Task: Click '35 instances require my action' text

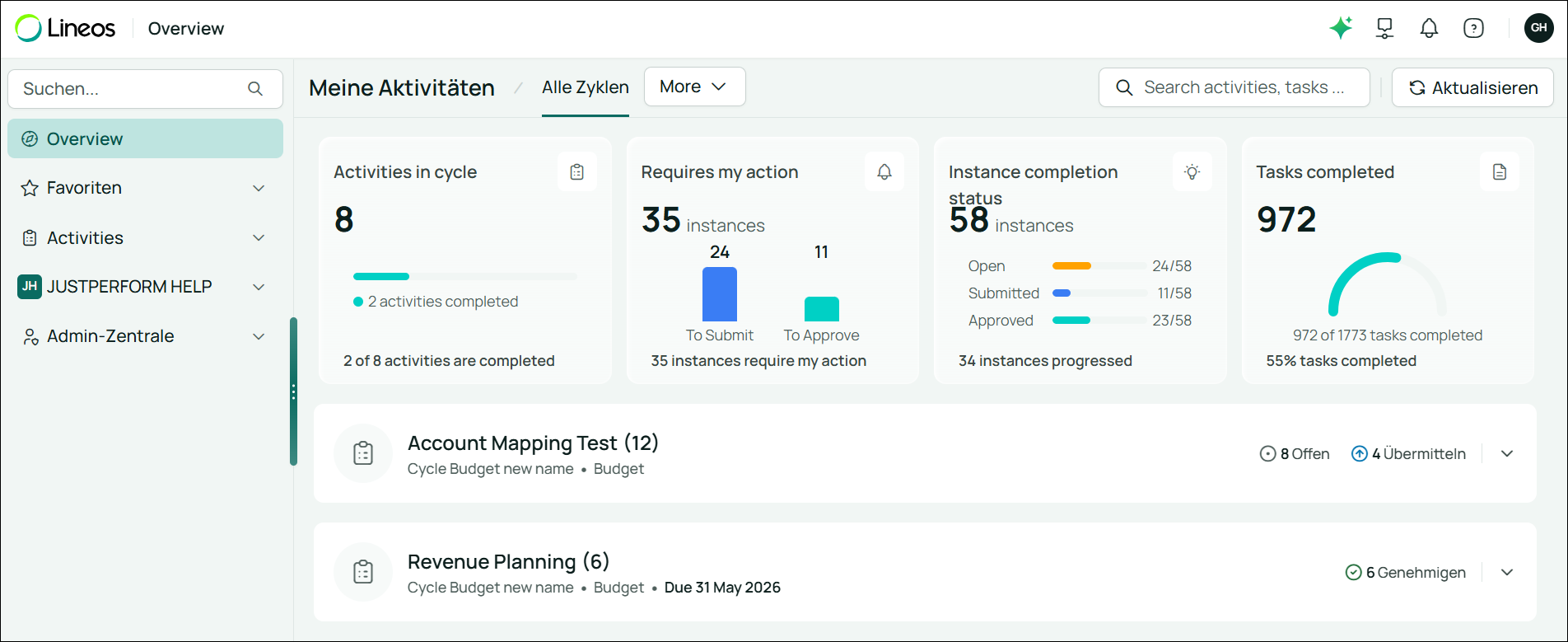Action: tap(758, 361)
